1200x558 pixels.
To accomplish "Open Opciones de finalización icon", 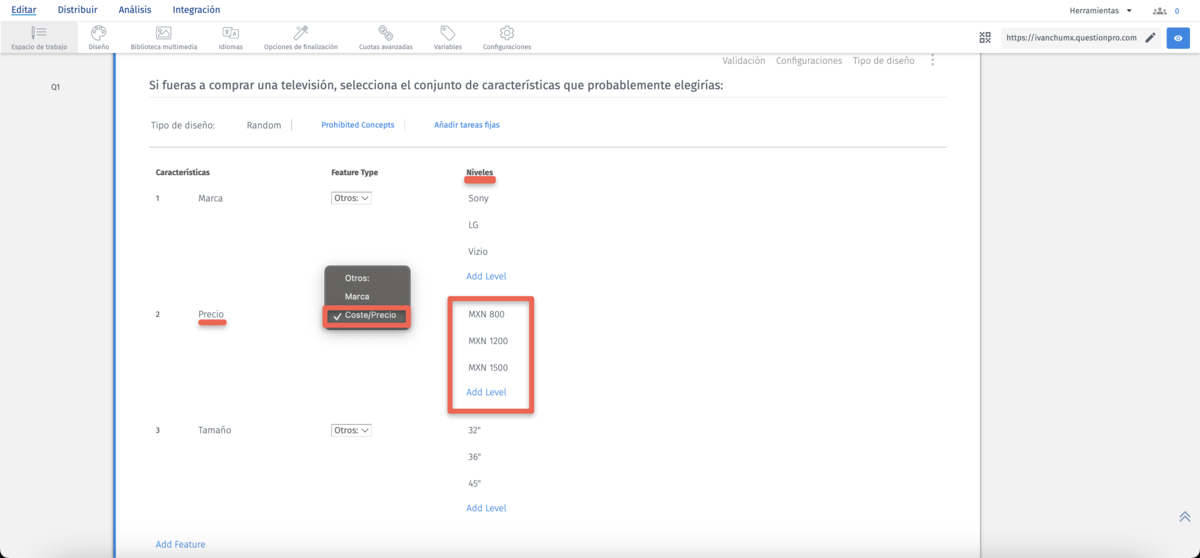I will point(300,34).
